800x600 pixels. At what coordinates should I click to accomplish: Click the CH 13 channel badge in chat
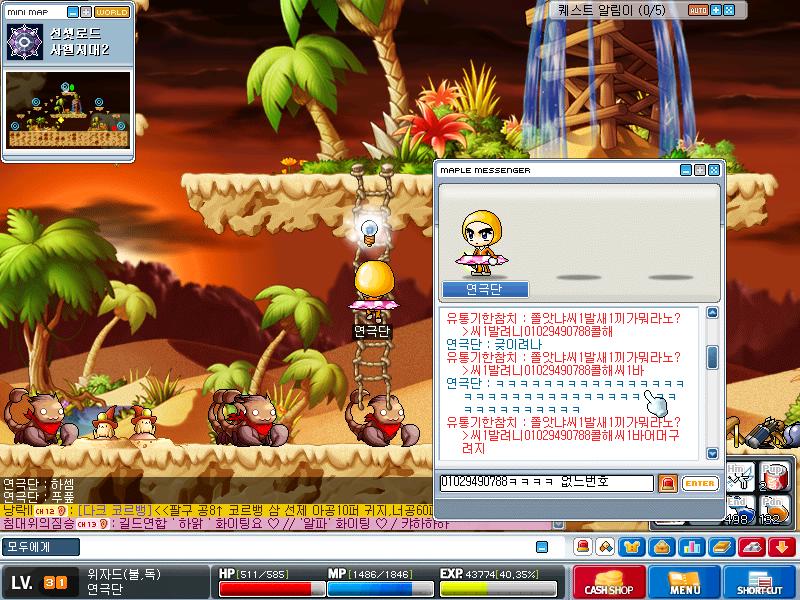click(92, 524)
